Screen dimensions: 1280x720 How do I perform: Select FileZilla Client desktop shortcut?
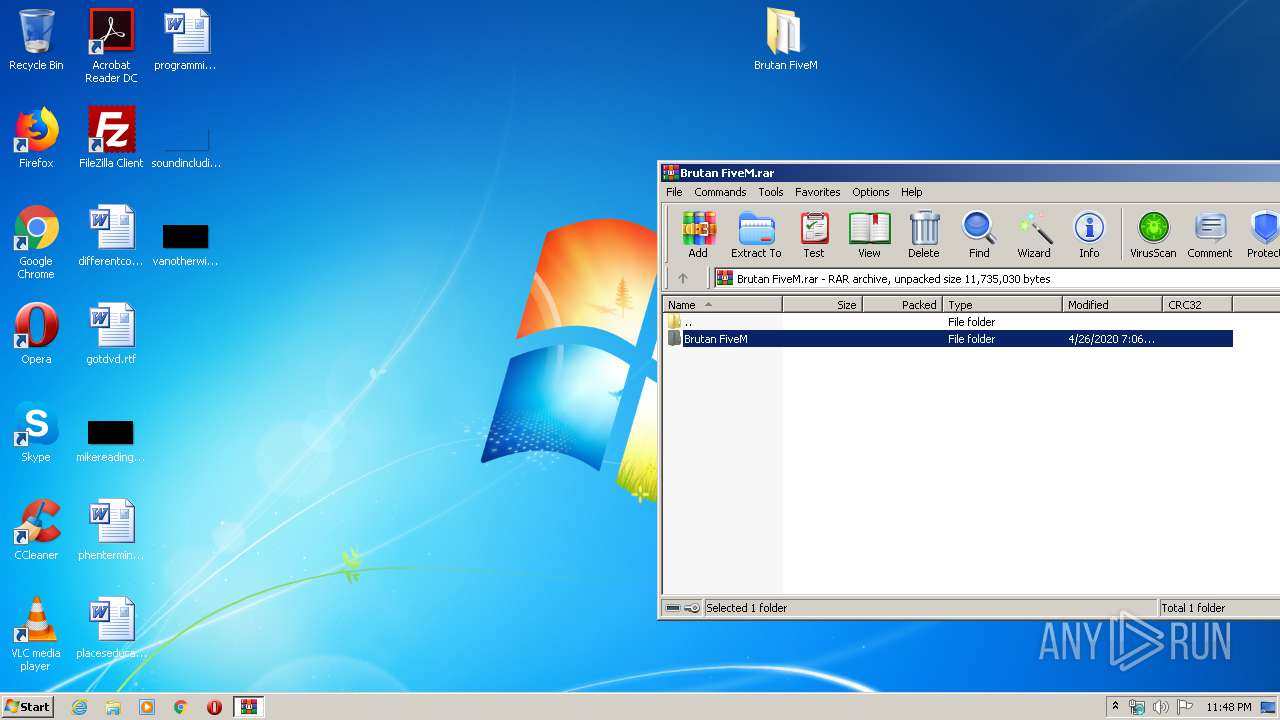coord(111,138)
